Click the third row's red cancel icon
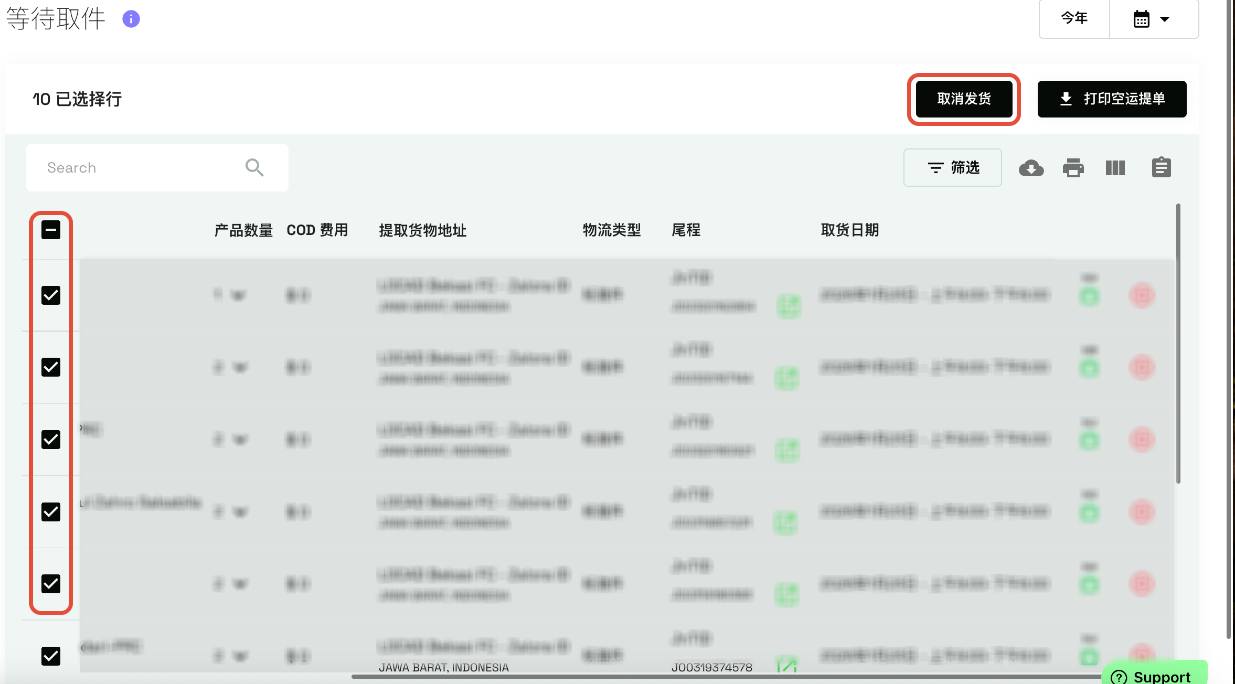Image resolution: width=1235 pixels, height=684 pixels. coord(1141,439)
